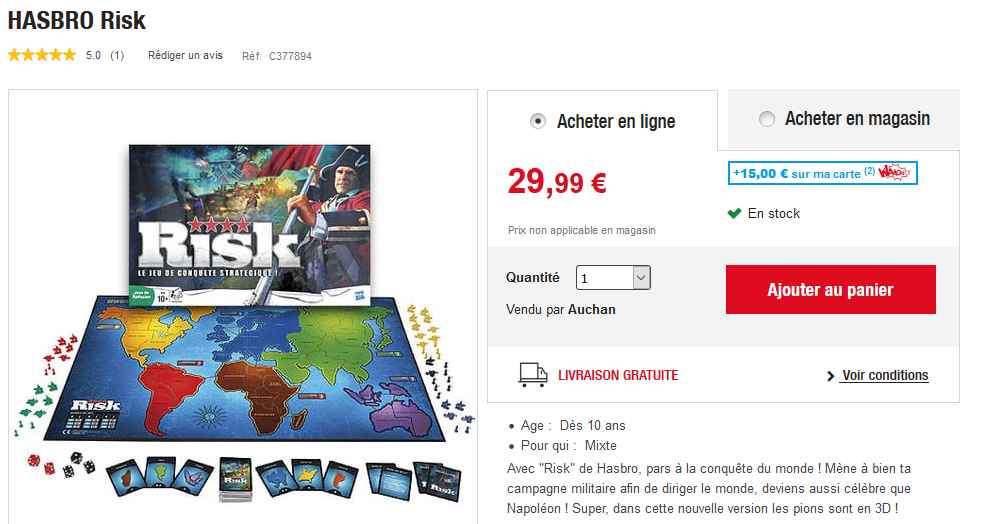Switch to the Acheter en ligne tab
The height and width of the screenshot is (524, 1008).
click(602, 121)
